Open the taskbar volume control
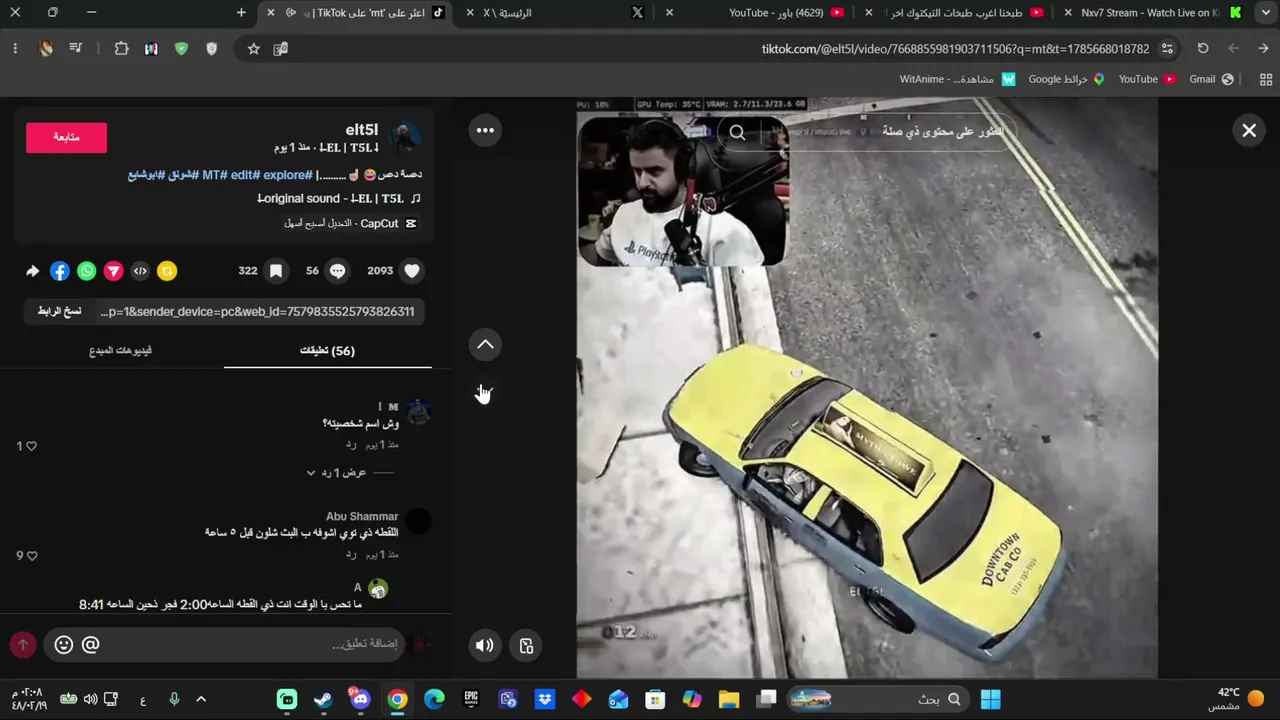Viewport: 1280px width, 720px height. click(x=90, y=699)
